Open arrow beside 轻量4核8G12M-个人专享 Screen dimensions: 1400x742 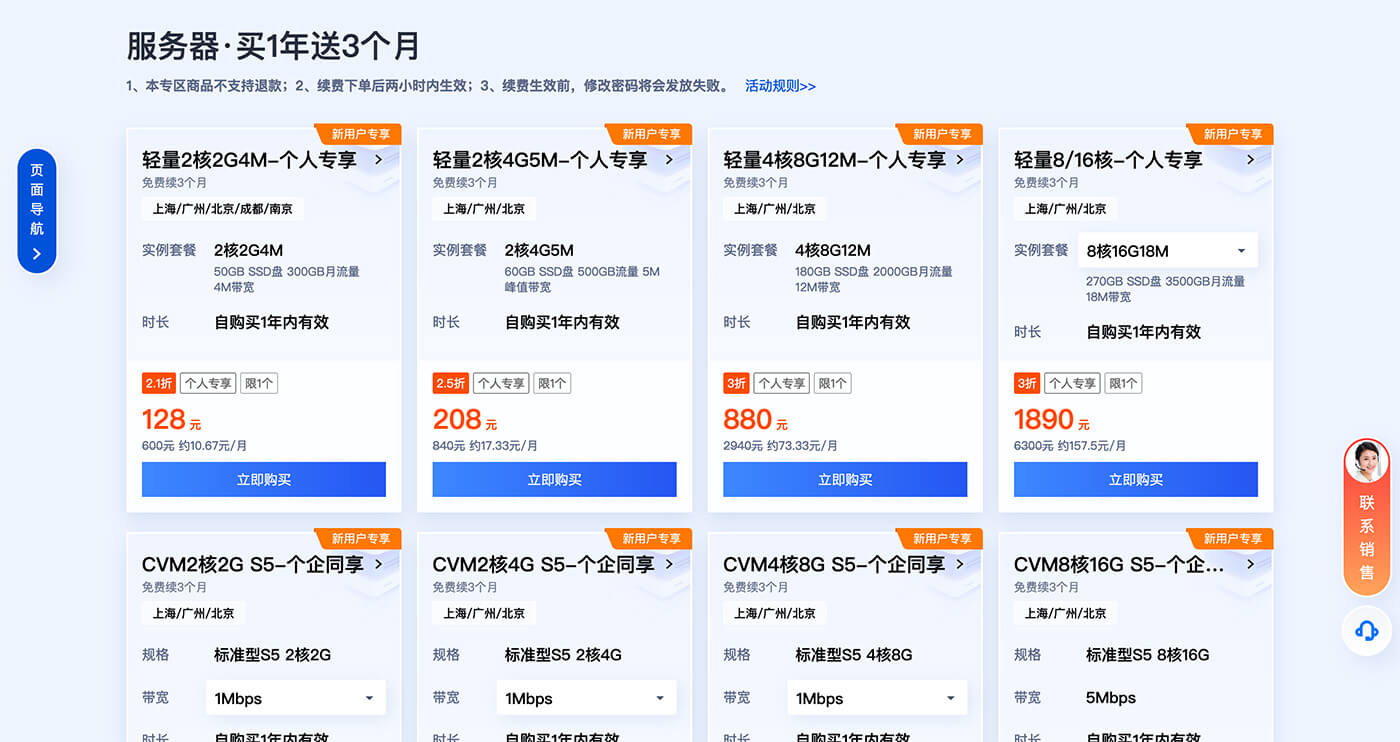pos(960,159)
